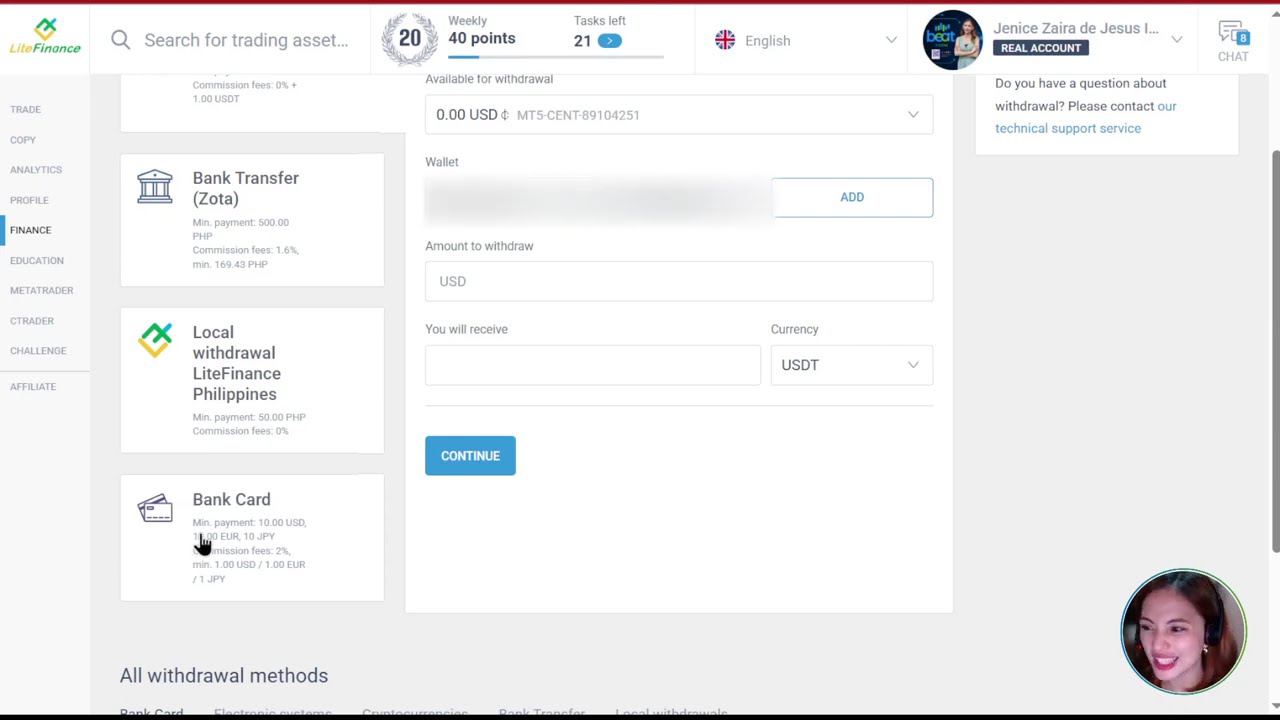Expand the English language dropdown
This screenshot has height=720, width=1280.
(x=806, y=40)
